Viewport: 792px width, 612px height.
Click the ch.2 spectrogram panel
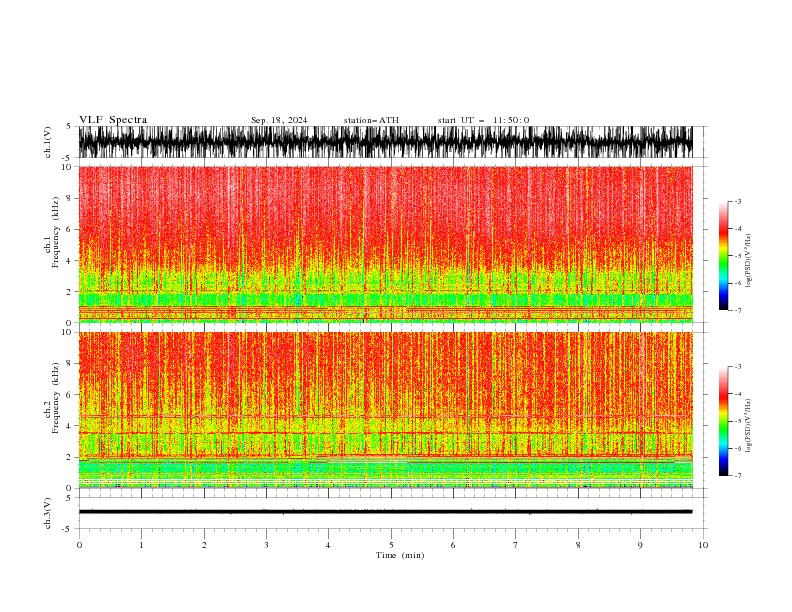(x=386, y=410)
